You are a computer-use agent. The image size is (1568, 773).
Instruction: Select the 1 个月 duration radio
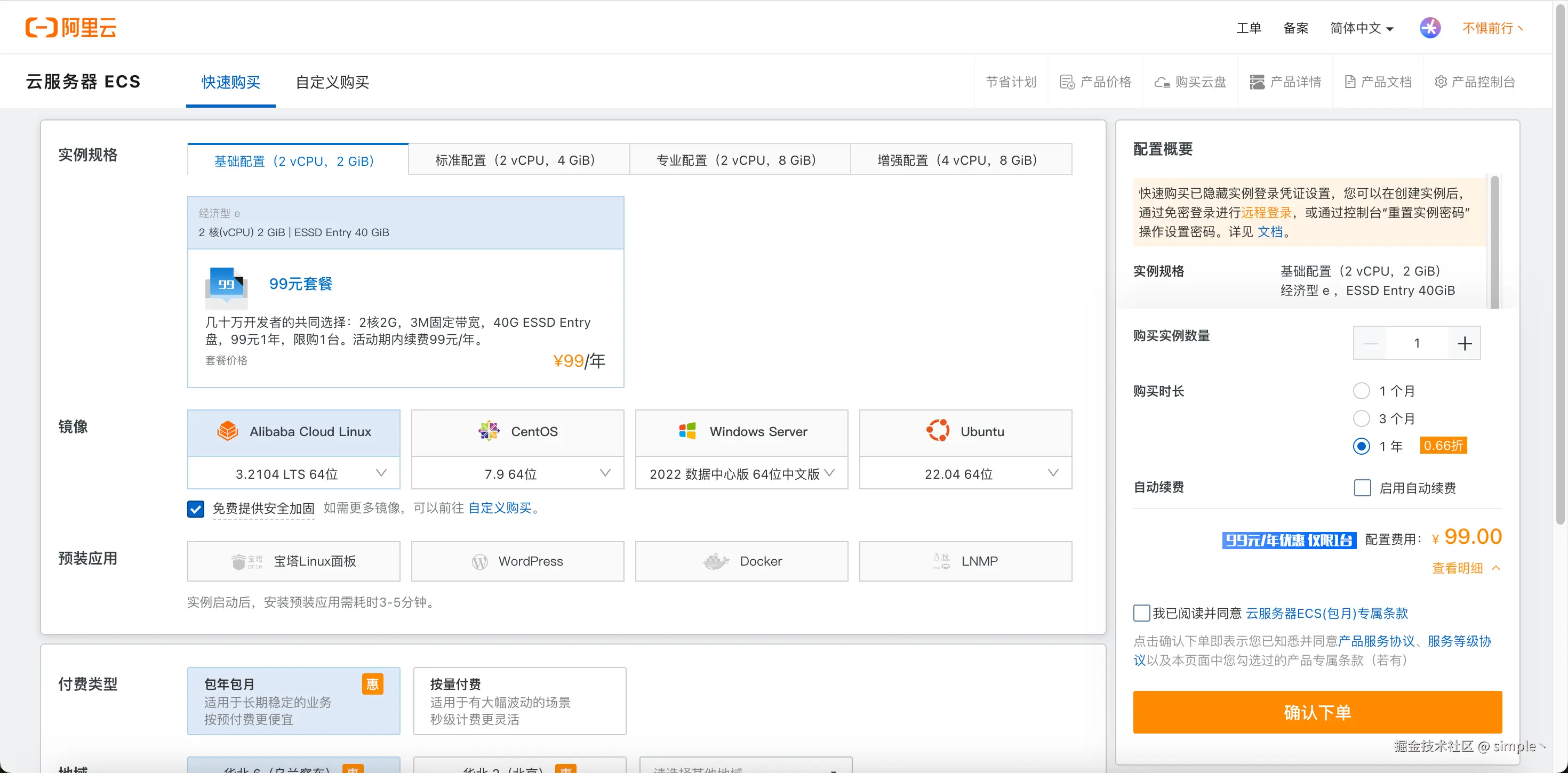coord(1361,391)
